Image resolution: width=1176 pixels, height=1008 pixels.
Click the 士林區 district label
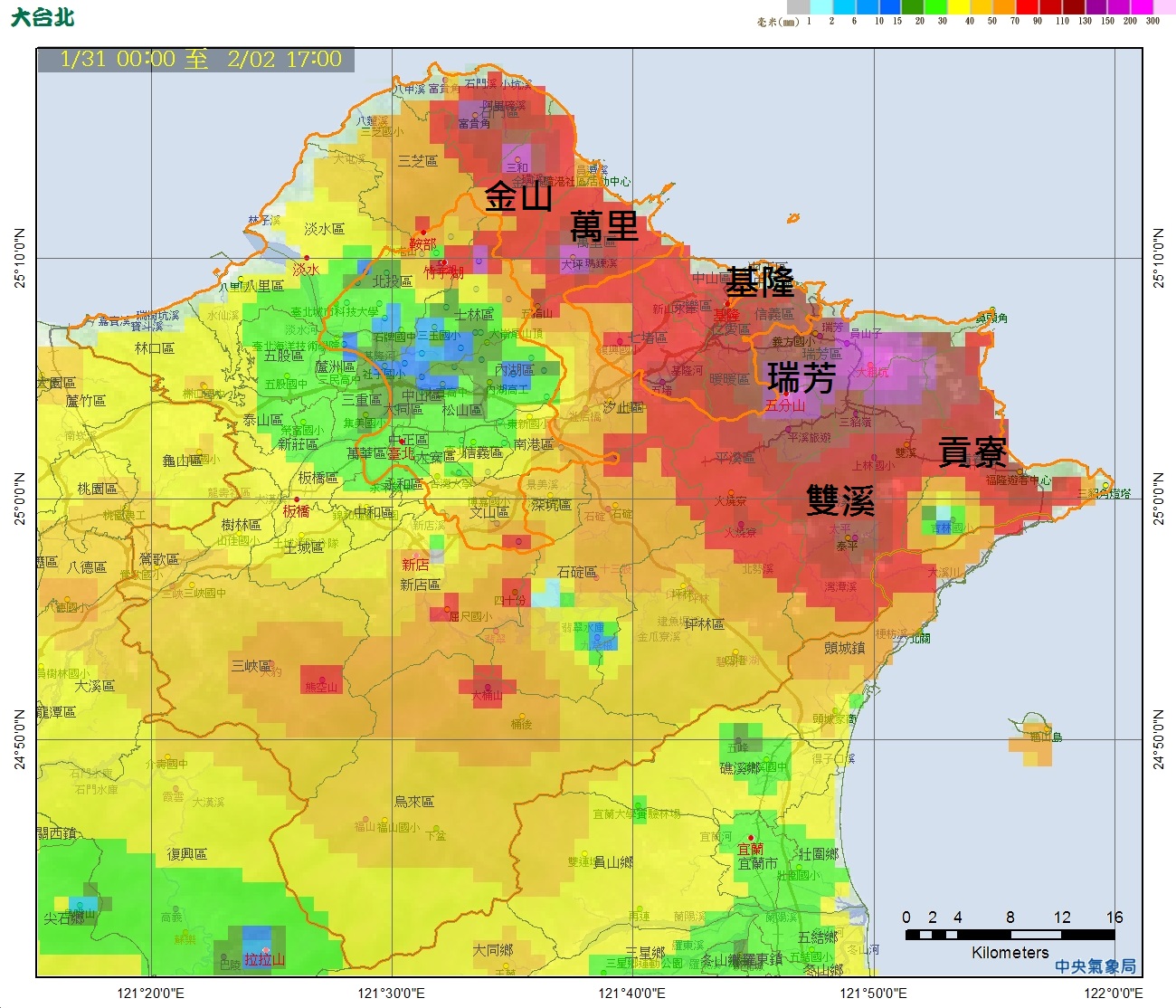click(x=473, y=315)
